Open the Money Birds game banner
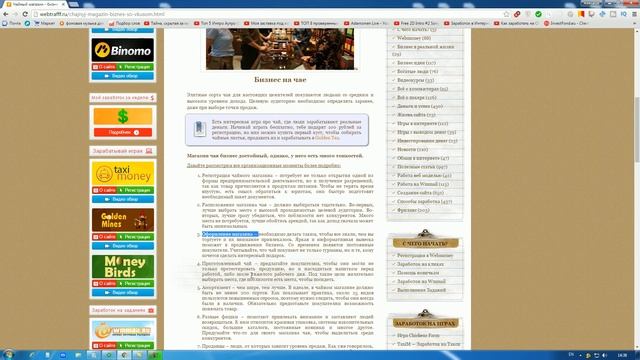The image size is (640, 360). point(123,267)
